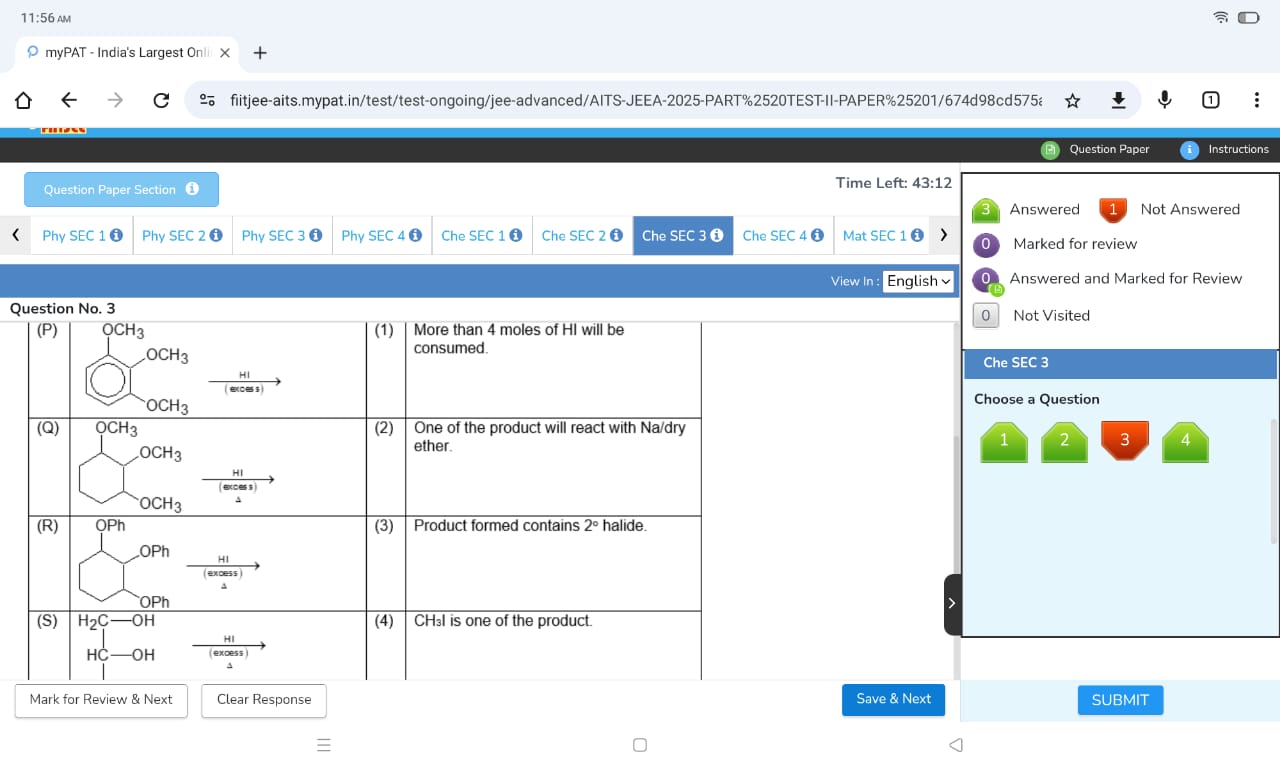Bookmark this page with the star
1280x768 pixels.
pyautogui.click(x=1072, y=100)
